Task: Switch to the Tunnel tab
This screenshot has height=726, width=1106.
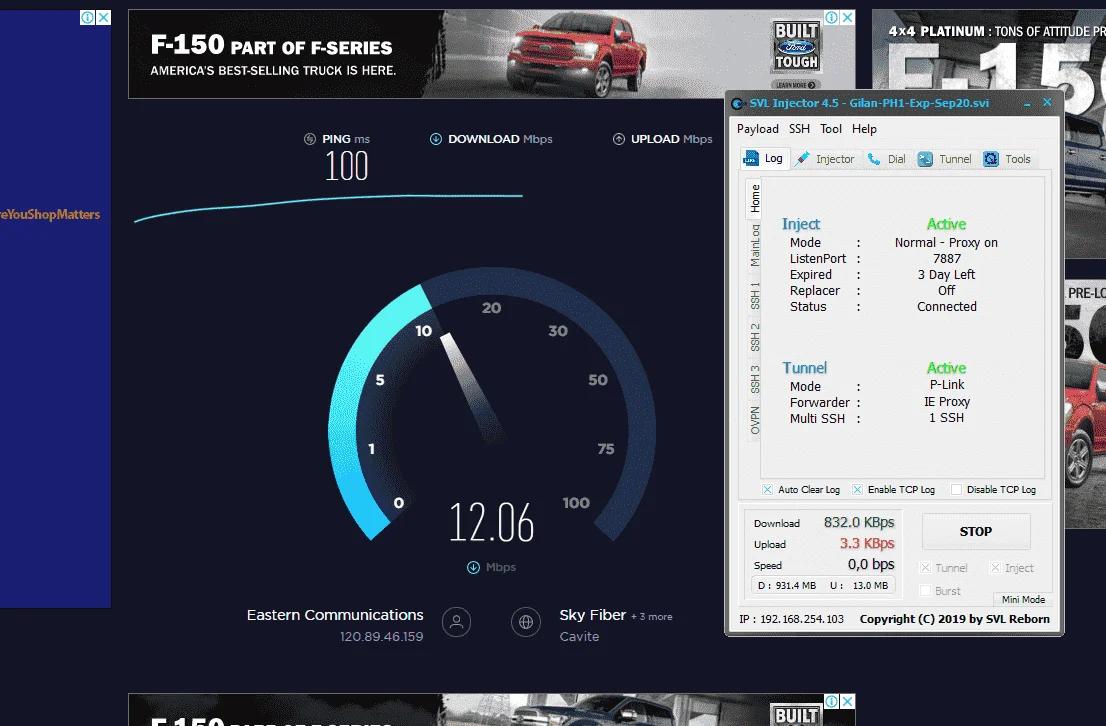Action: click(944, 159)
